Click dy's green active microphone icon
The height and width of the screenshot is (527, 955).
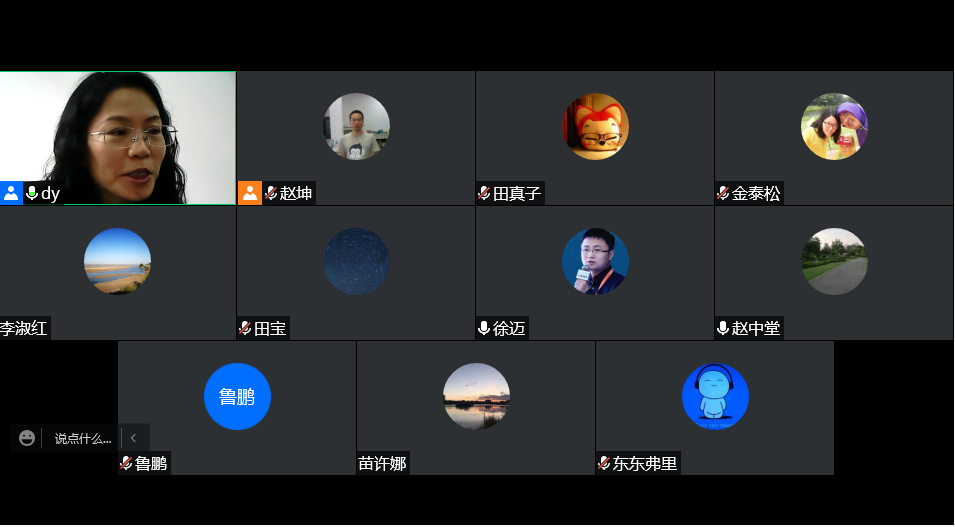tap(32, 193)
